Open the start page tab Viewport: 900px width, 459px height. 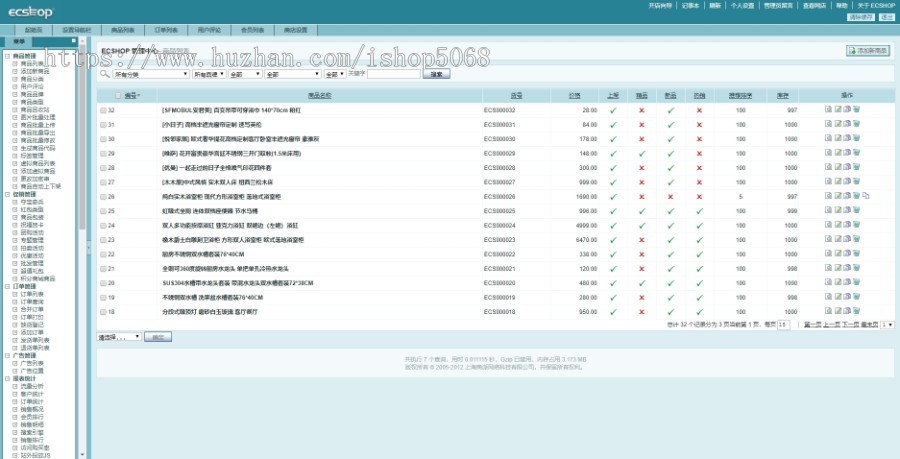point(34,30)
